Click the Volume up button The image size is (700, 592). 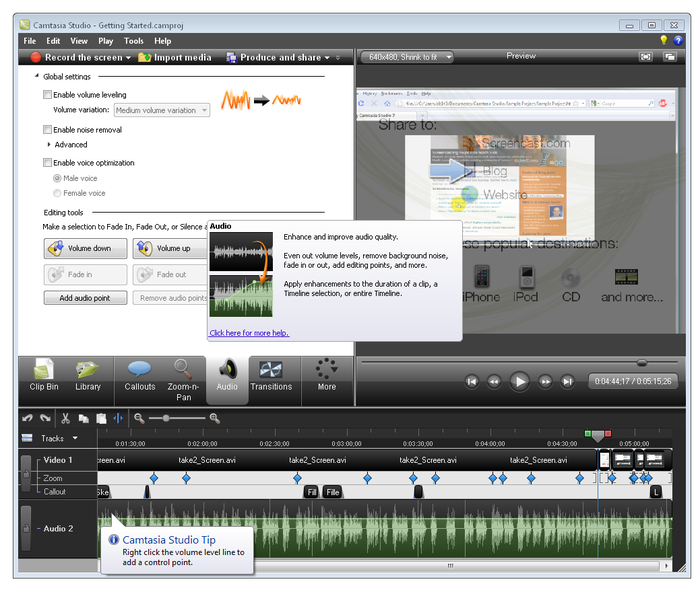click(170, 248)
